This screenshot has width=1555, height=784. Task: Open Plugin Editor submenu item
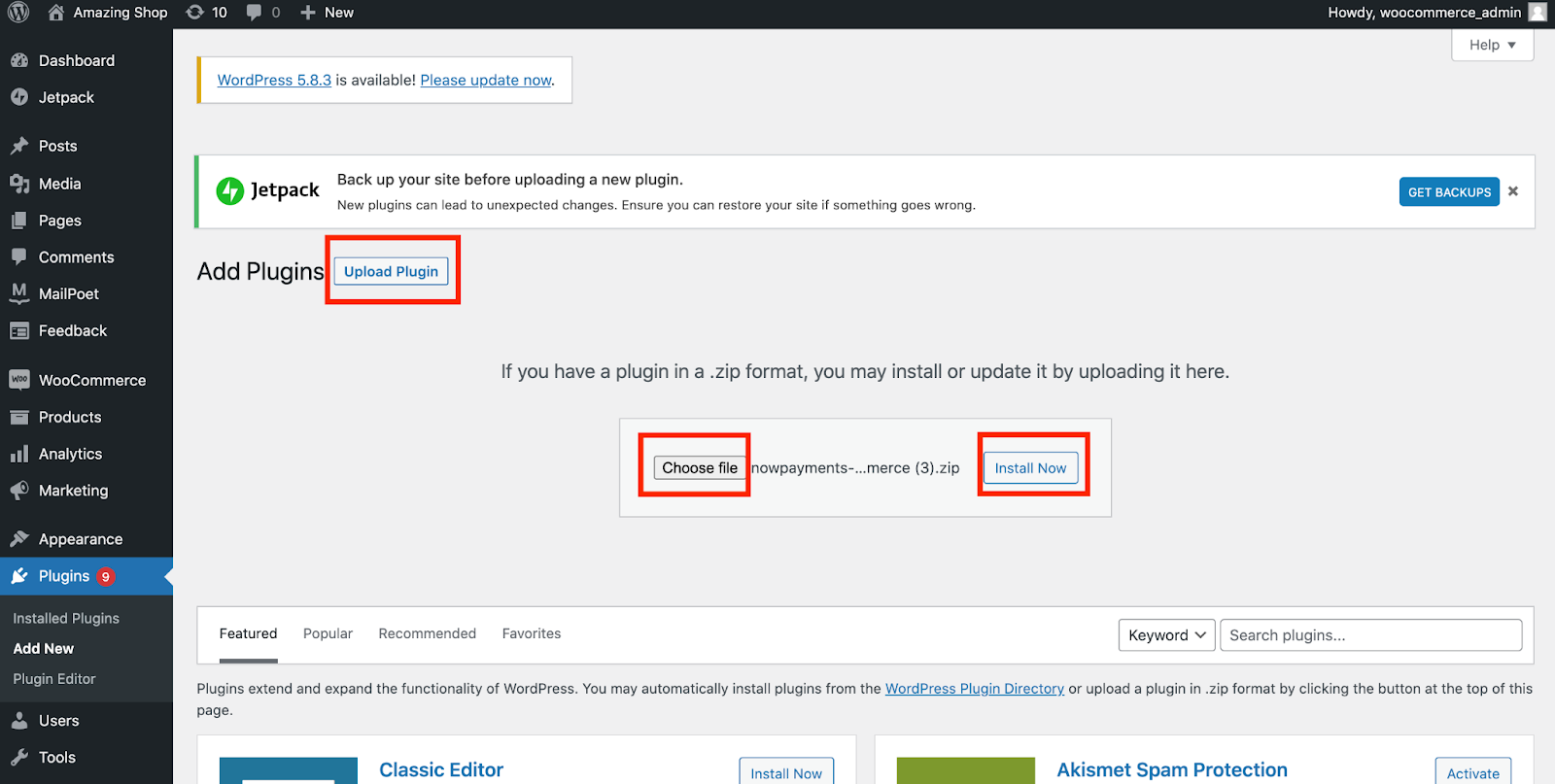pos(54,679)
